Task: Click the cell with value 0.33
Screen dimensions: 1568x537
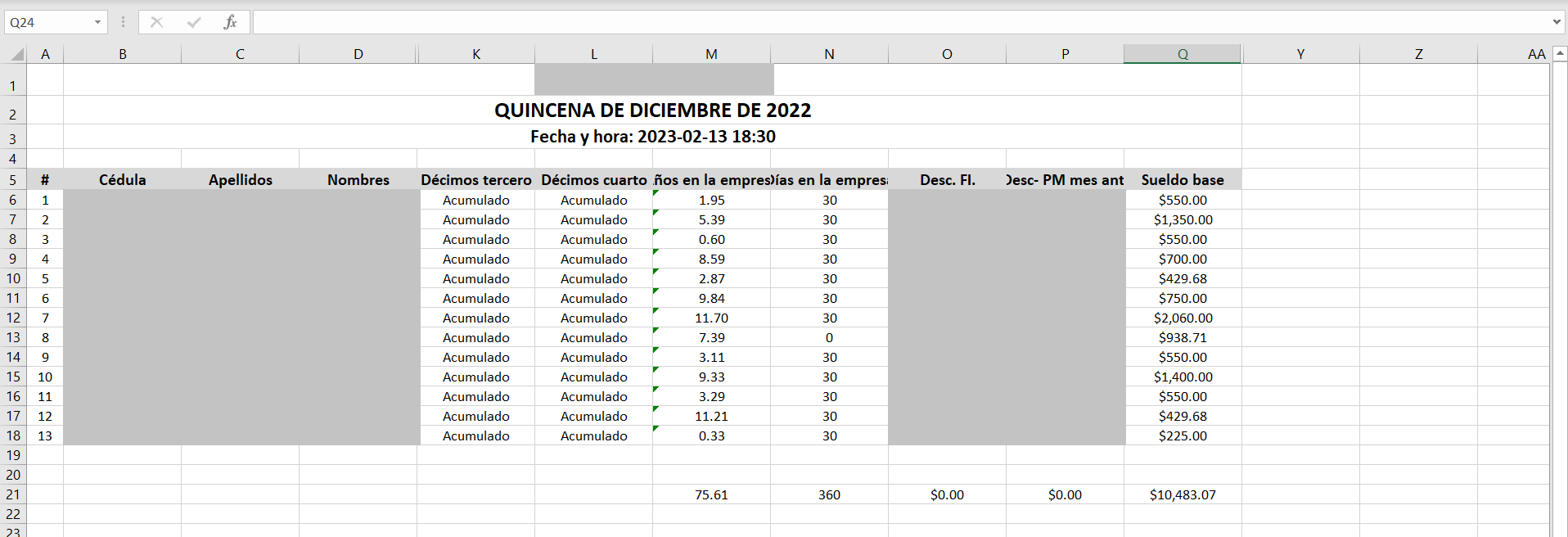Action: point(712,435)
